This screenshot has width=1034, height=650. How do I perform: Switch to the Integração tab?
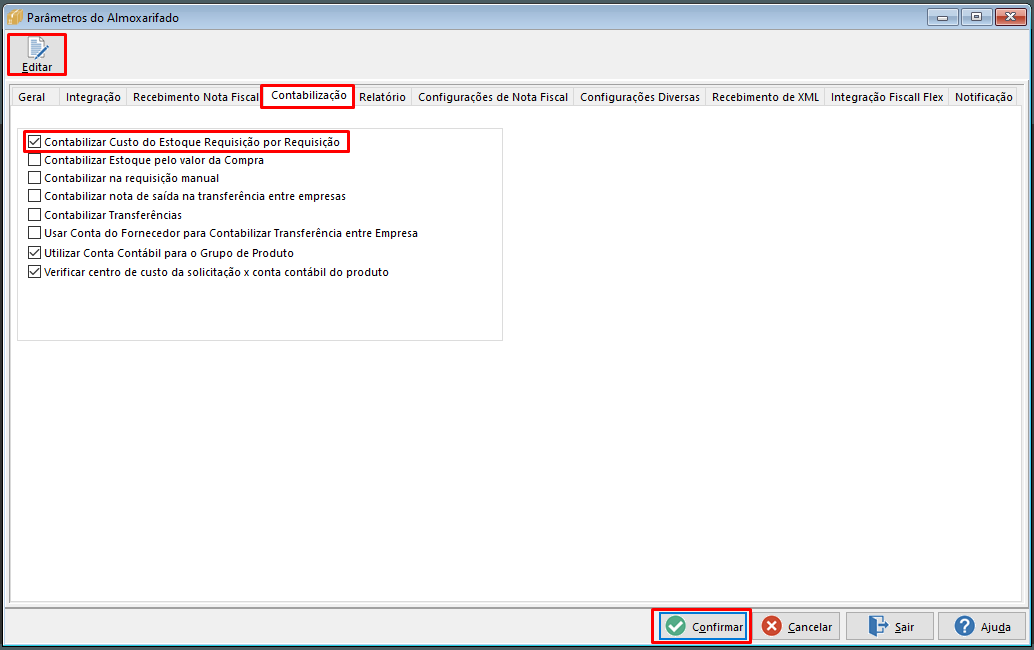tap(93, 97)
